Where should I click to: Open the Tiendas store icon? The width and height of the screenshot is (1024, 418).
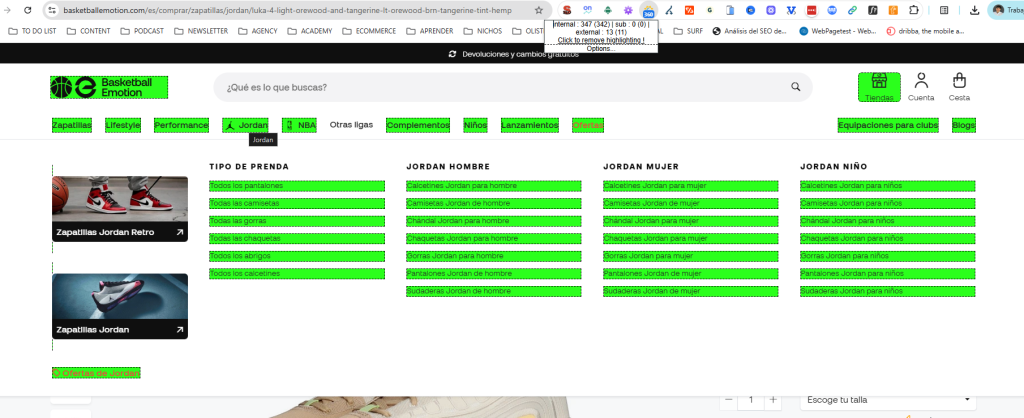(879, 86)
